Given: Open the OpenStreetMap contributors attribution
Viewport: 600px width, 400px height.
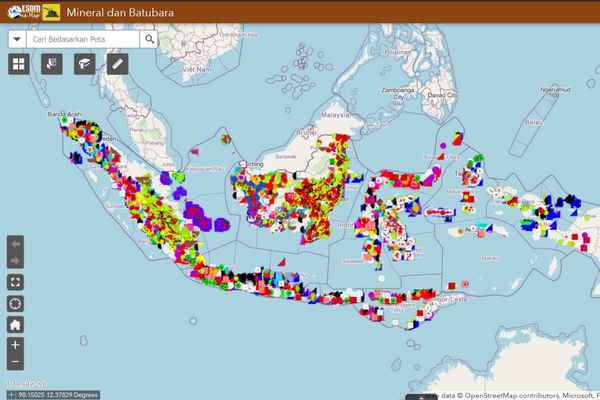Looking at the screenshot, I should pos(505,394).
